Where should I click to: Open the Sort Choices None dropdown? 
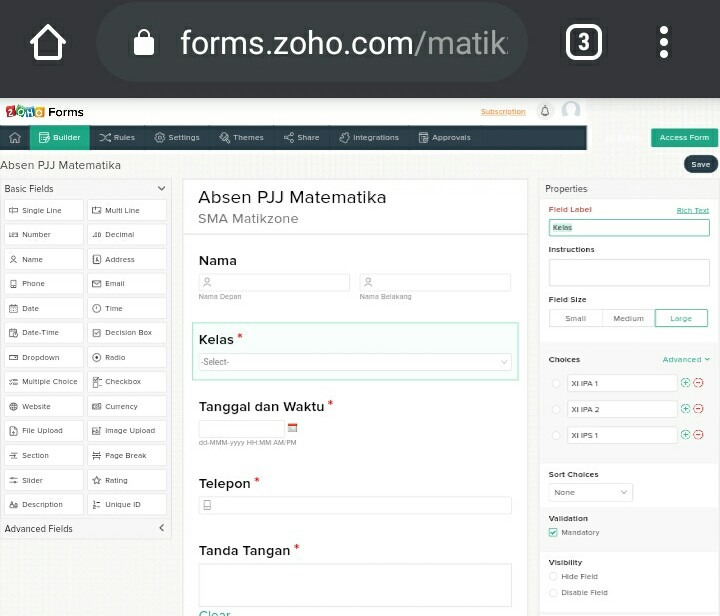coord(591,492)
